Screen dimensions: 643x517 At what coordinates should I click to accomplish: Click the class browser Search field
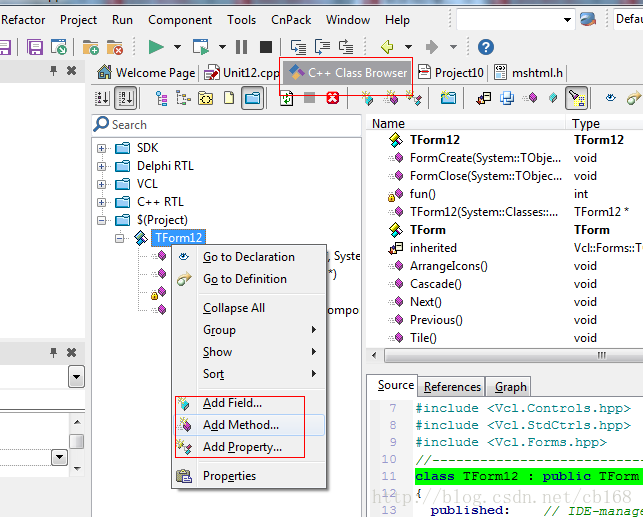pyautogui.click(x=226, y=125)
